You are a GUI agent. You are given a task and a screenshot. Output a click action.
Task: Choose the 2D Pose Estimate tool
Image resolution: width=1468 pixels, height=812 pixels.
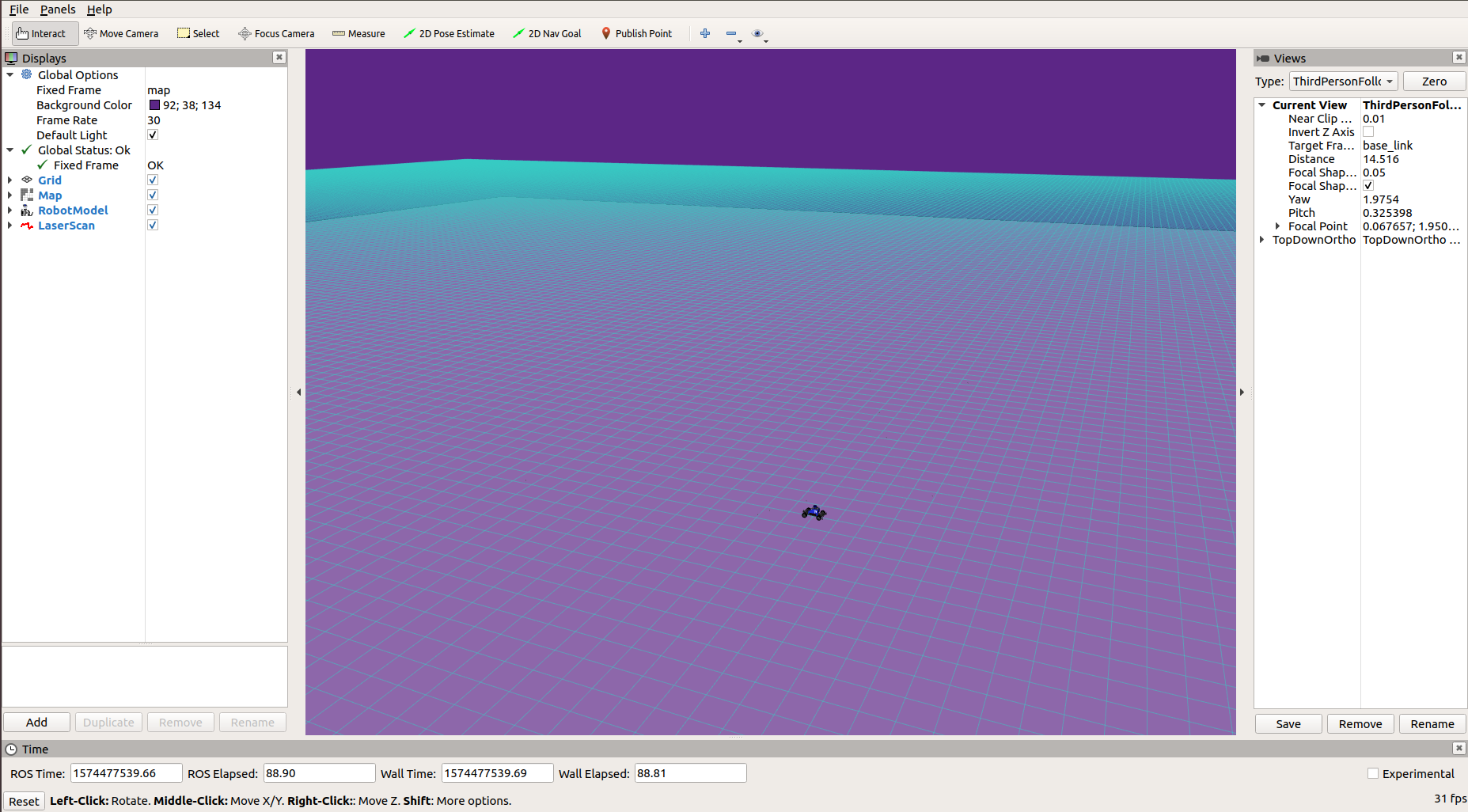pyautogui.click(x=449, y=33)
